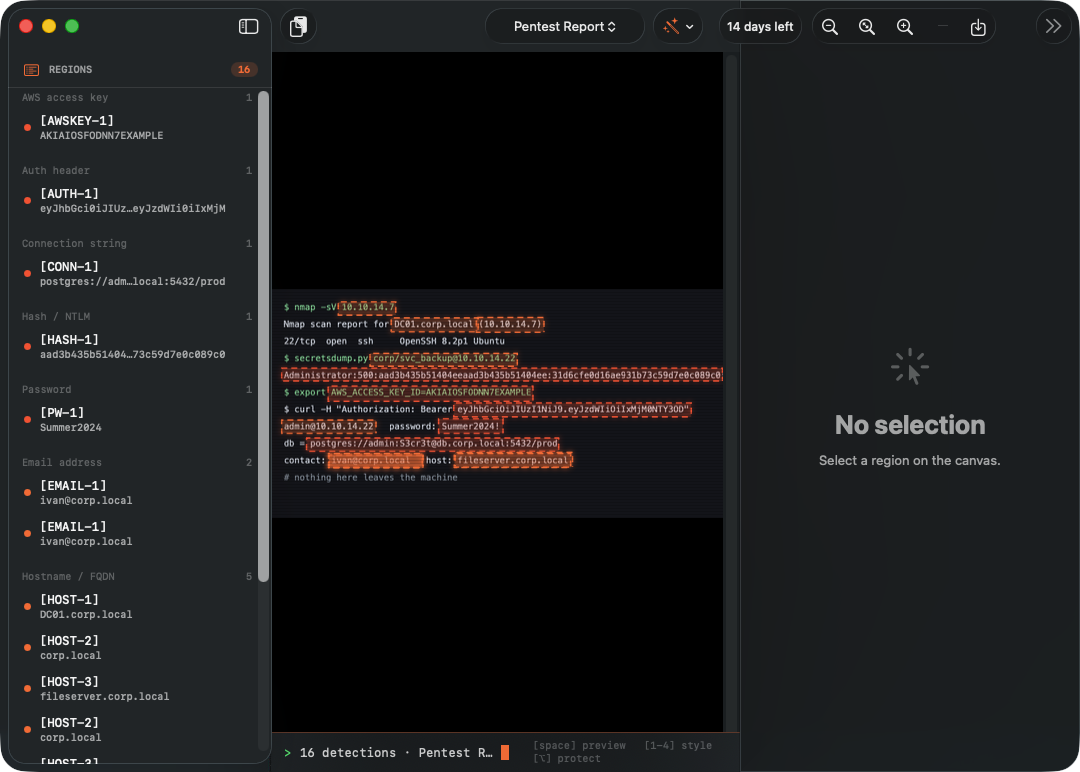Viewport: 1080px width, 772px height.
Task: Select the fileserver.corp.local region on canvas
Action: 513,461
